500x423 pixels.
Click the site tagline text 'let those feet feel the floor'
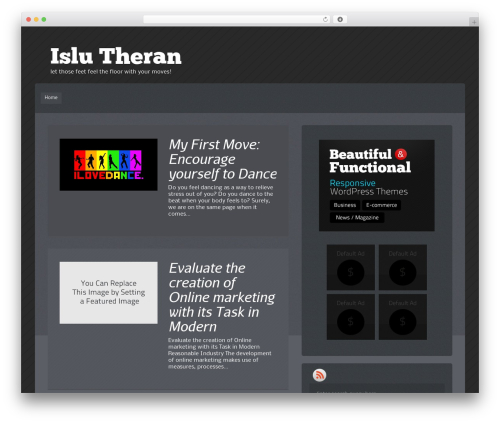pos(111,72)
